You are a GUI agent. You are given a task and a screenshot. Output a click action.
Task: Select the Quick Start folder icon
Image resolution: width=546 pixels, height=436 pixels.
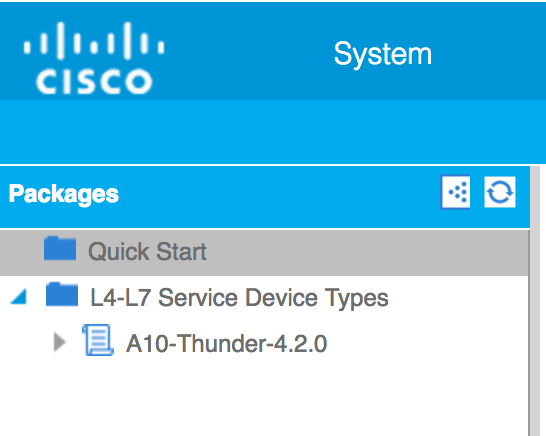click(x=60, y=248)
